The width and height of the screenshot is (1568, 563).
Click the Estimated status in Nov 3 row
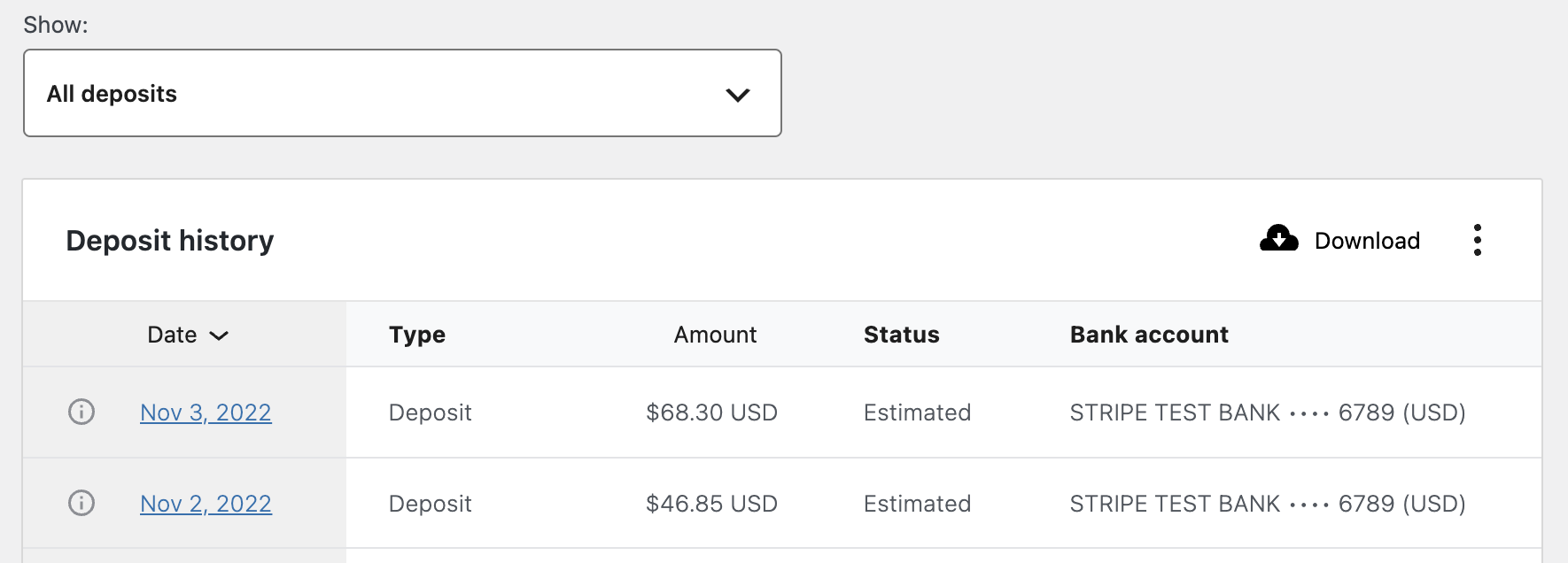tap(917, 413)
